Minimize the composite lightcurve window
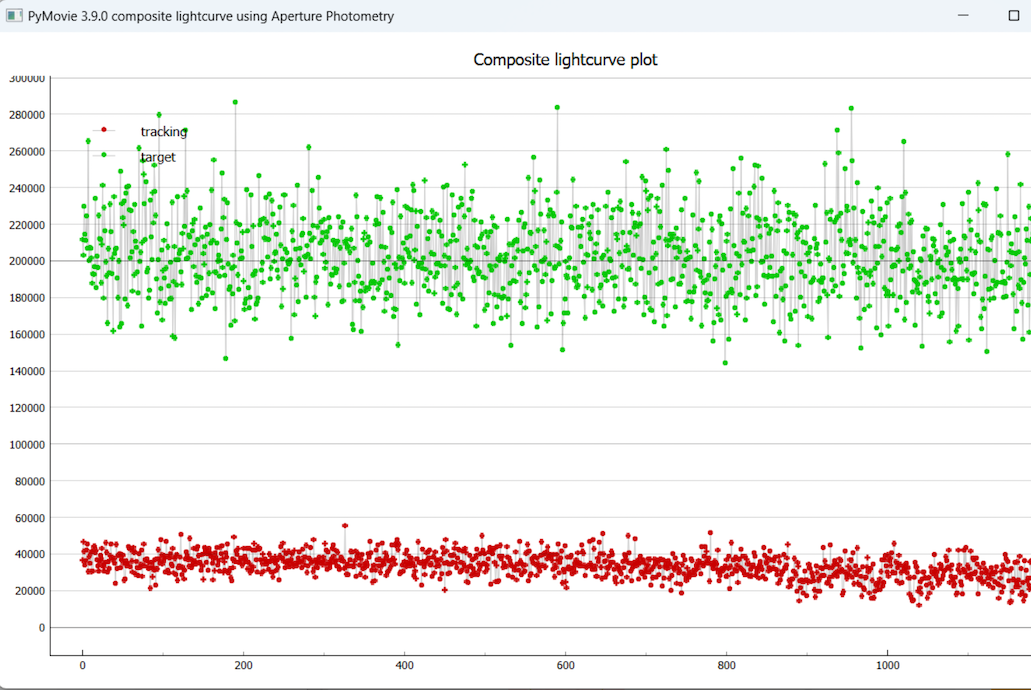The height and width of the screenshot is (690, 1031). [x=963, y=16]
